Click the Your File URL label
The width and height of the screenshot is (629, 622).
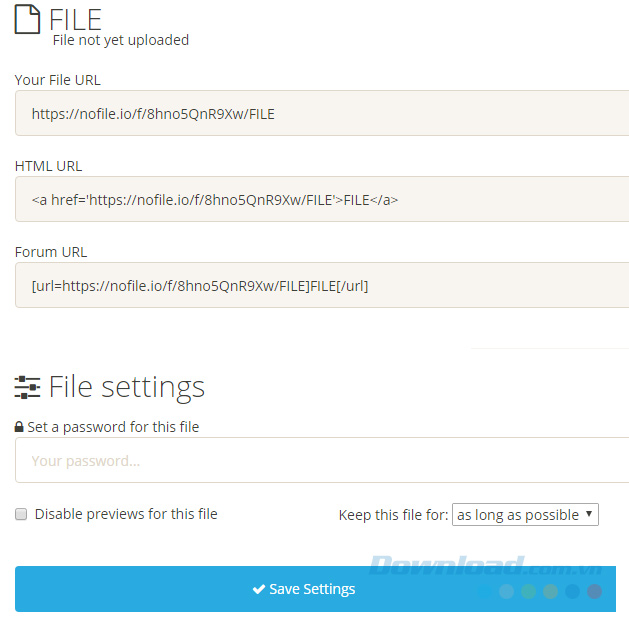[x=57, y=80]
